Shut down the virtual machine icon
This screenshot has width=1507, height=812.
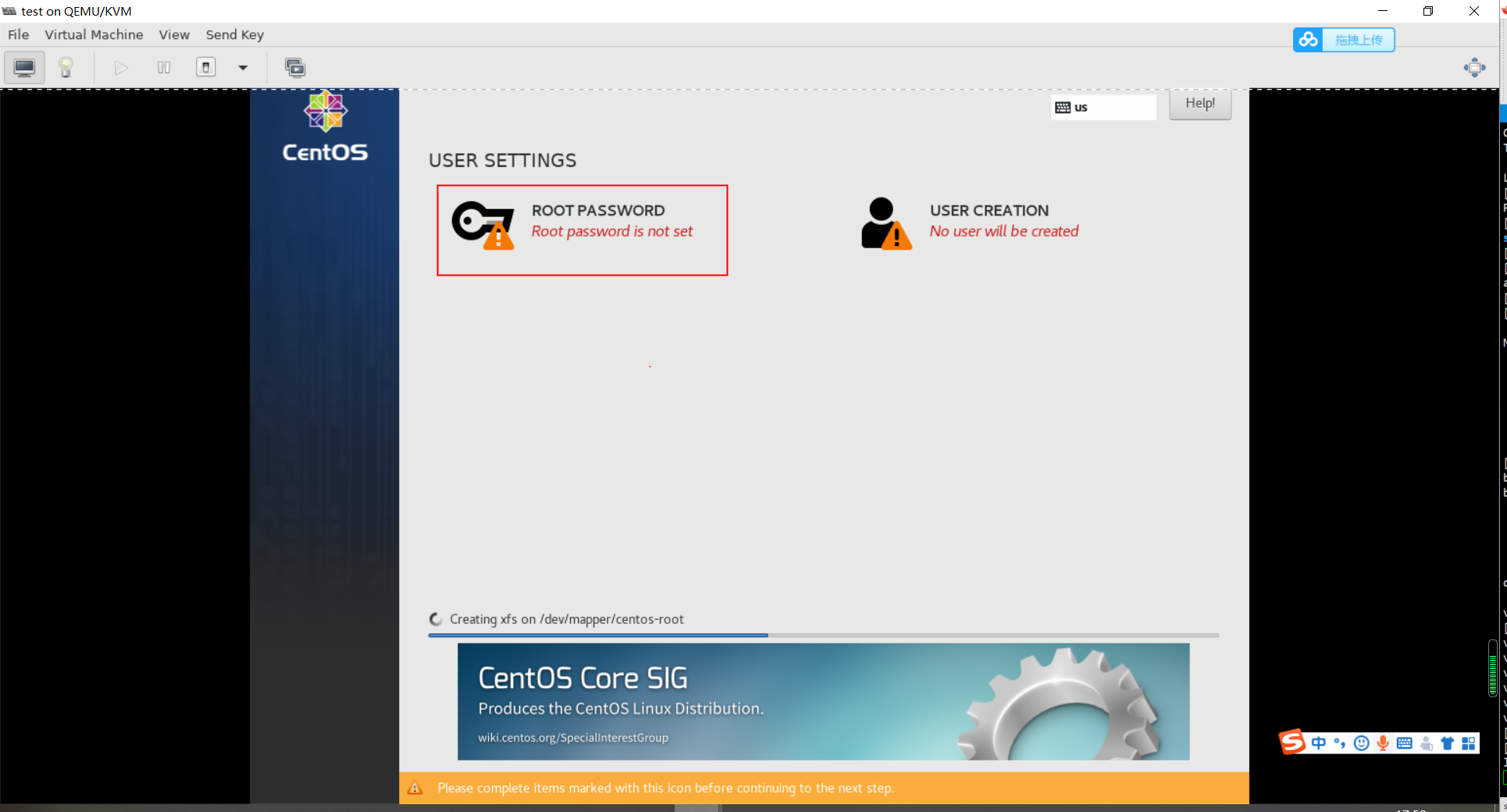pos(206,67)
